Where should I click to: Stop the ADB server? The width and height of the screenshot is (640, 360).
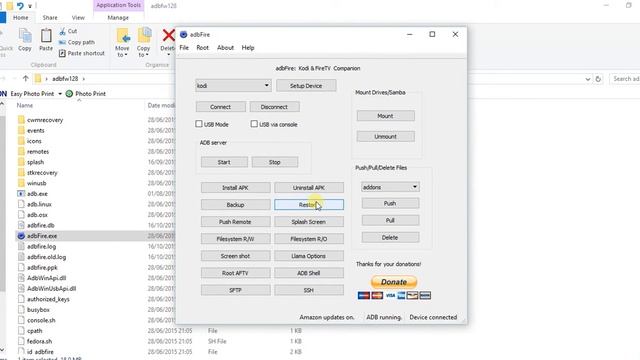tap(275, 162)
